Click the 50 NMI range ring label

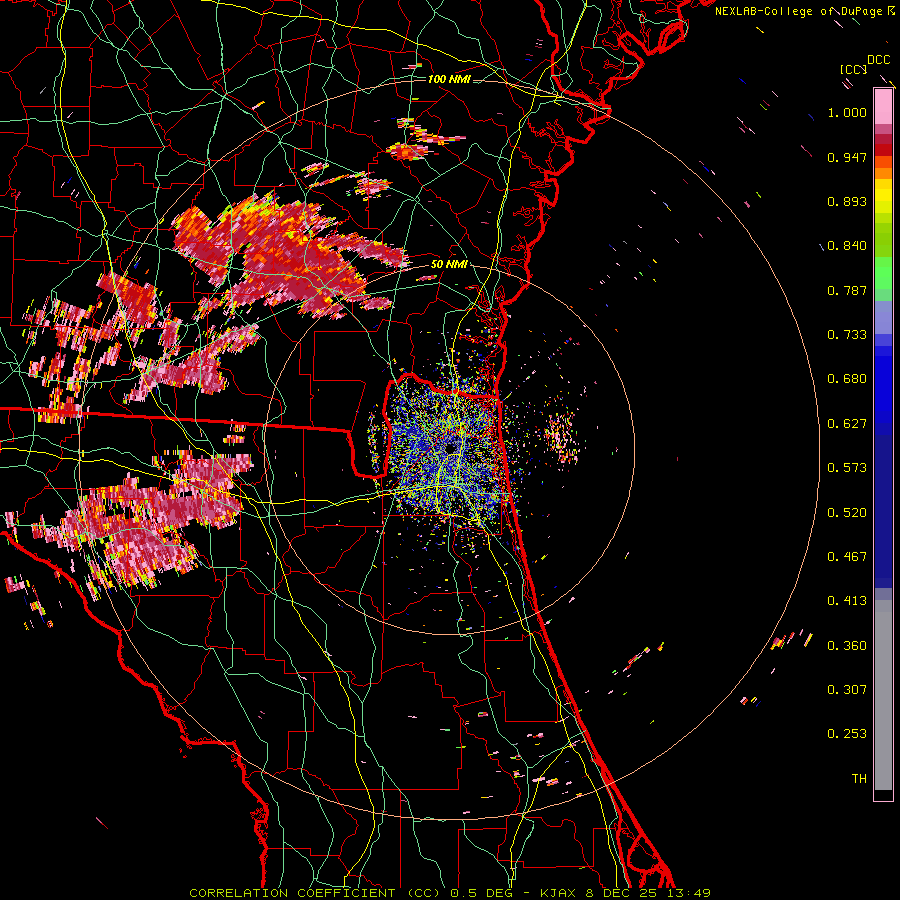(449, 264)
